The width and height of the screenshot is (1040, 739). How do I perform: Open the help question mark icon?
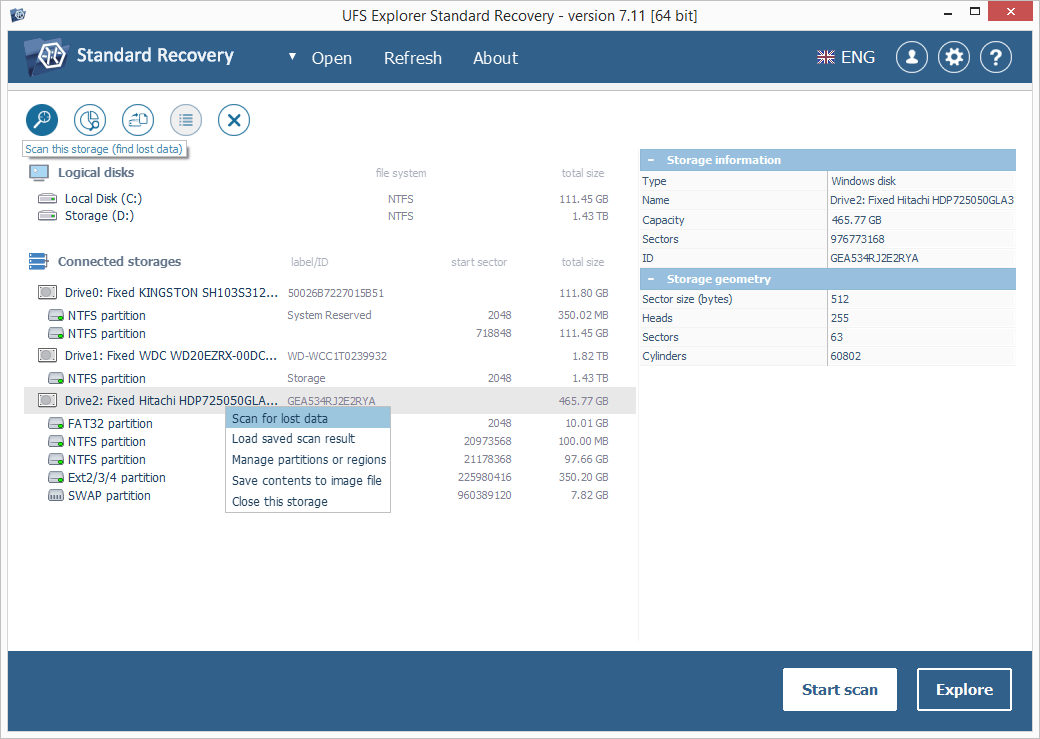coord(996,58)
